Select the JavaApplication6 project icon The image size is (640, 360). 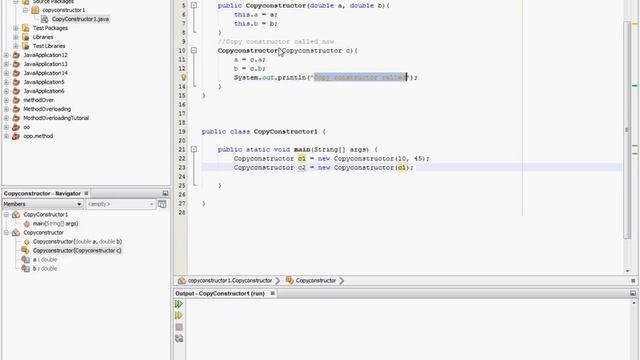click(16, 91)
